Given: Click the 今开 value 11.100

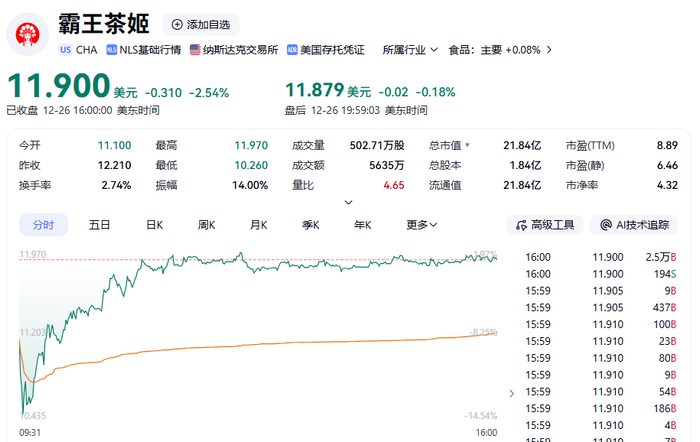Looking at the screenshot, I should point(114,146).
